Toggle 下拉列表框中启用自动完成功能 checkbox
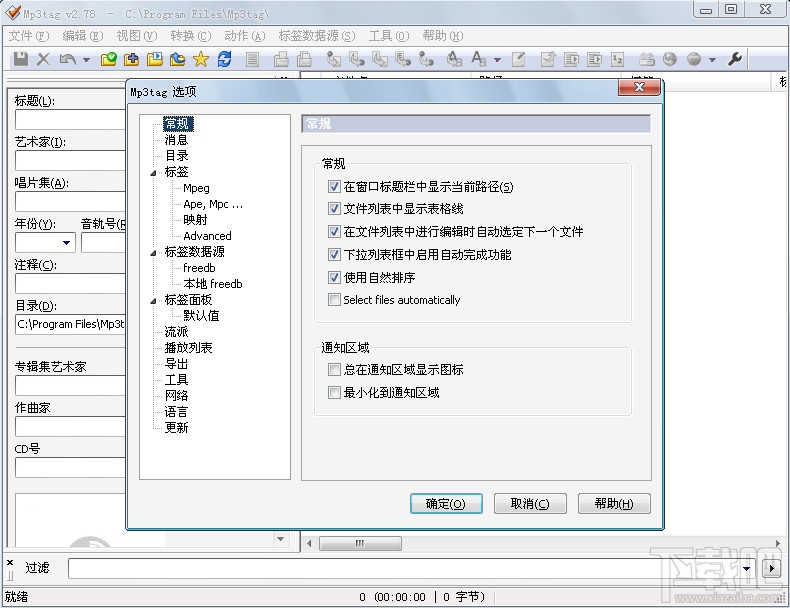Viewport: 790px width, 608px height. [x=334, y=254]
